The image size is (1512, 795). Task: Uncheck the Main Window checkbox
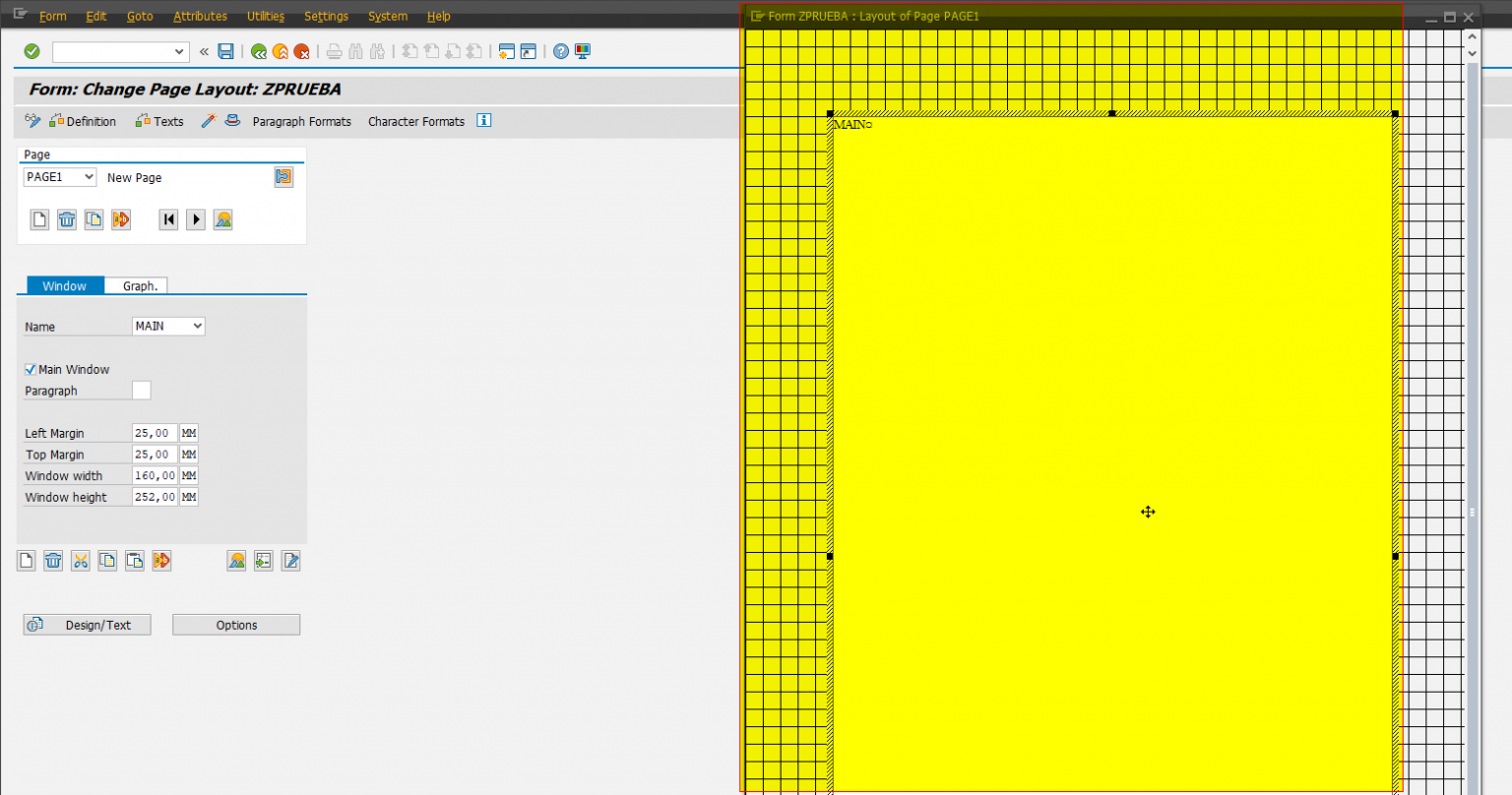[30, 369]
